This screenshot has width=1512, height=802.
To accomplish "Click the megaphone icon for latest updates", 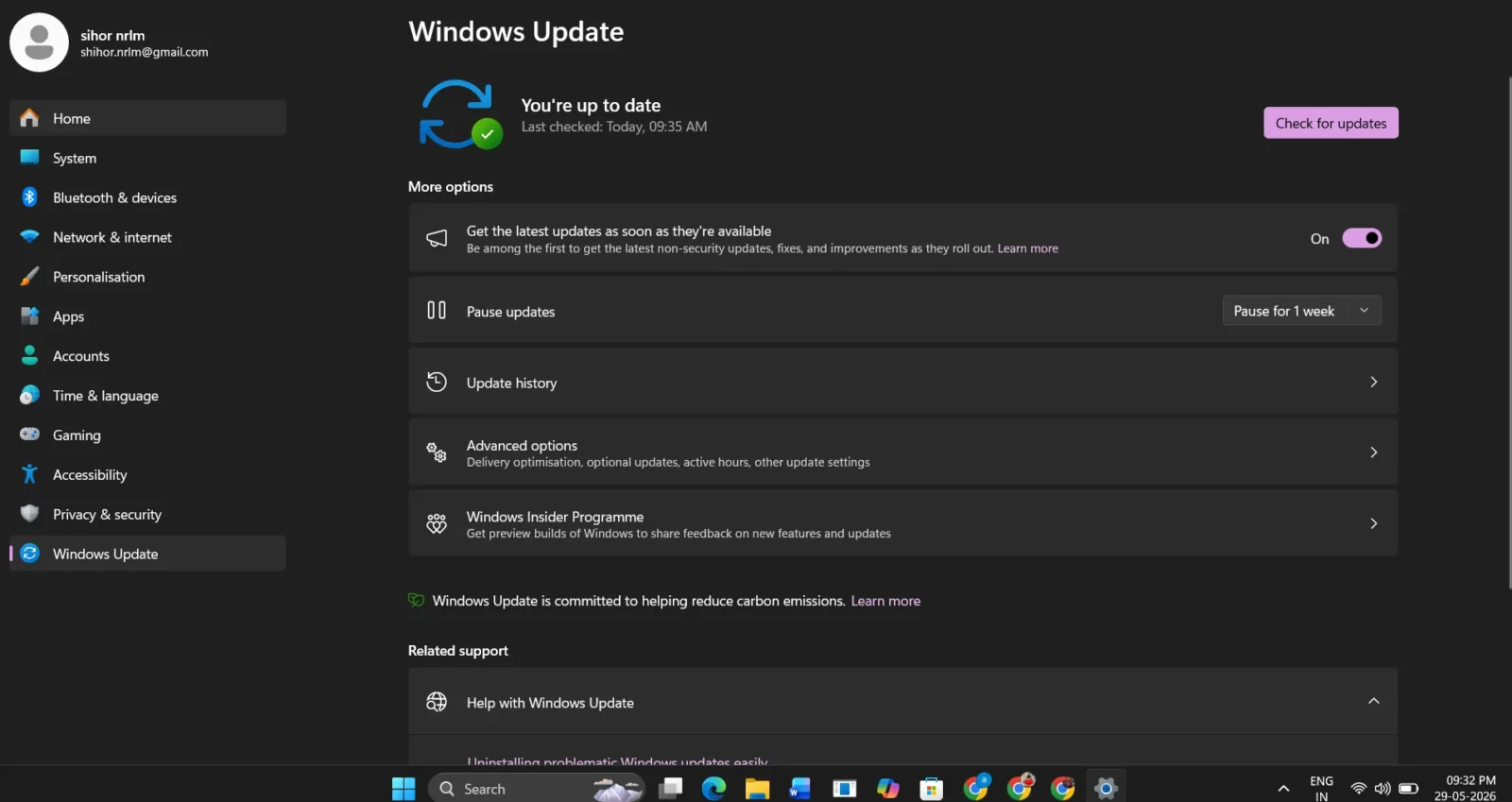I will tap(437, 238).
